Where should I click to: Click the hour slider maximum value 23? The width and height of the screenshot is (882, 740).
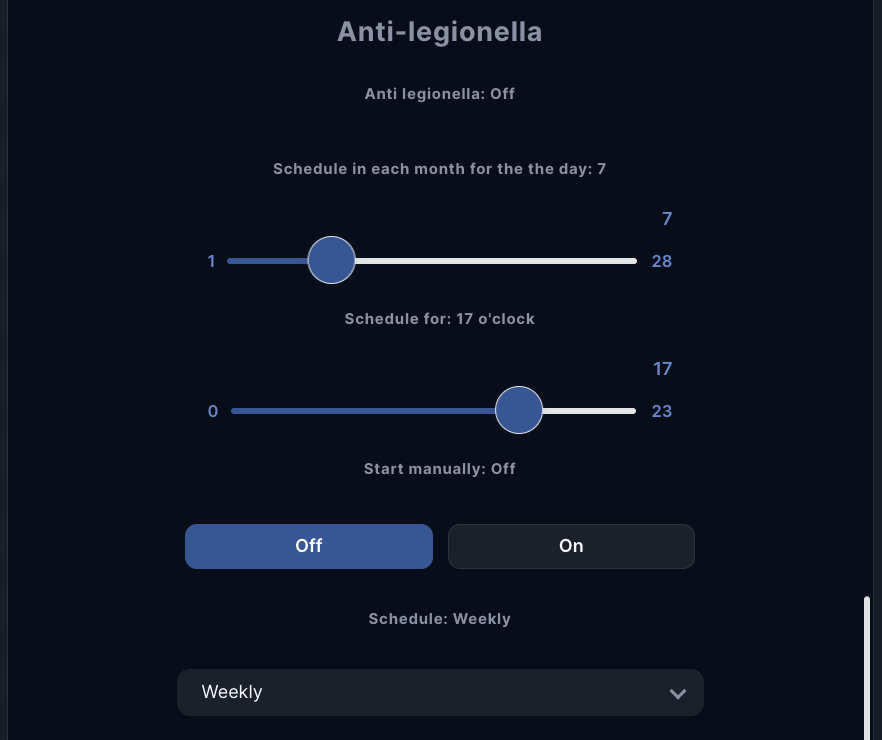662,411
